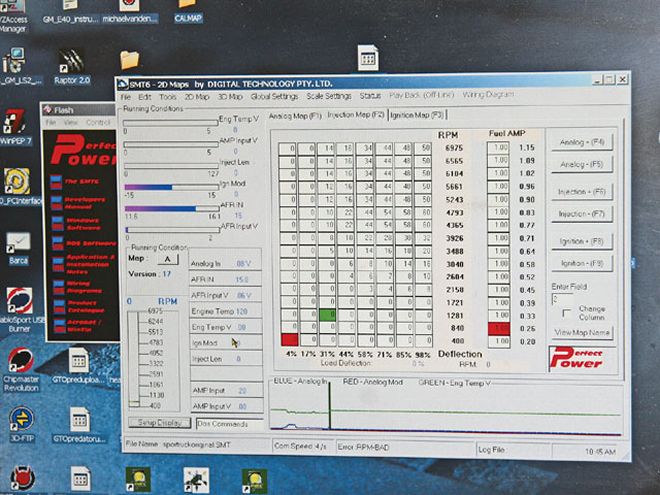Open the Scale Settings menu
660x495 pixels.
[329, 96]
